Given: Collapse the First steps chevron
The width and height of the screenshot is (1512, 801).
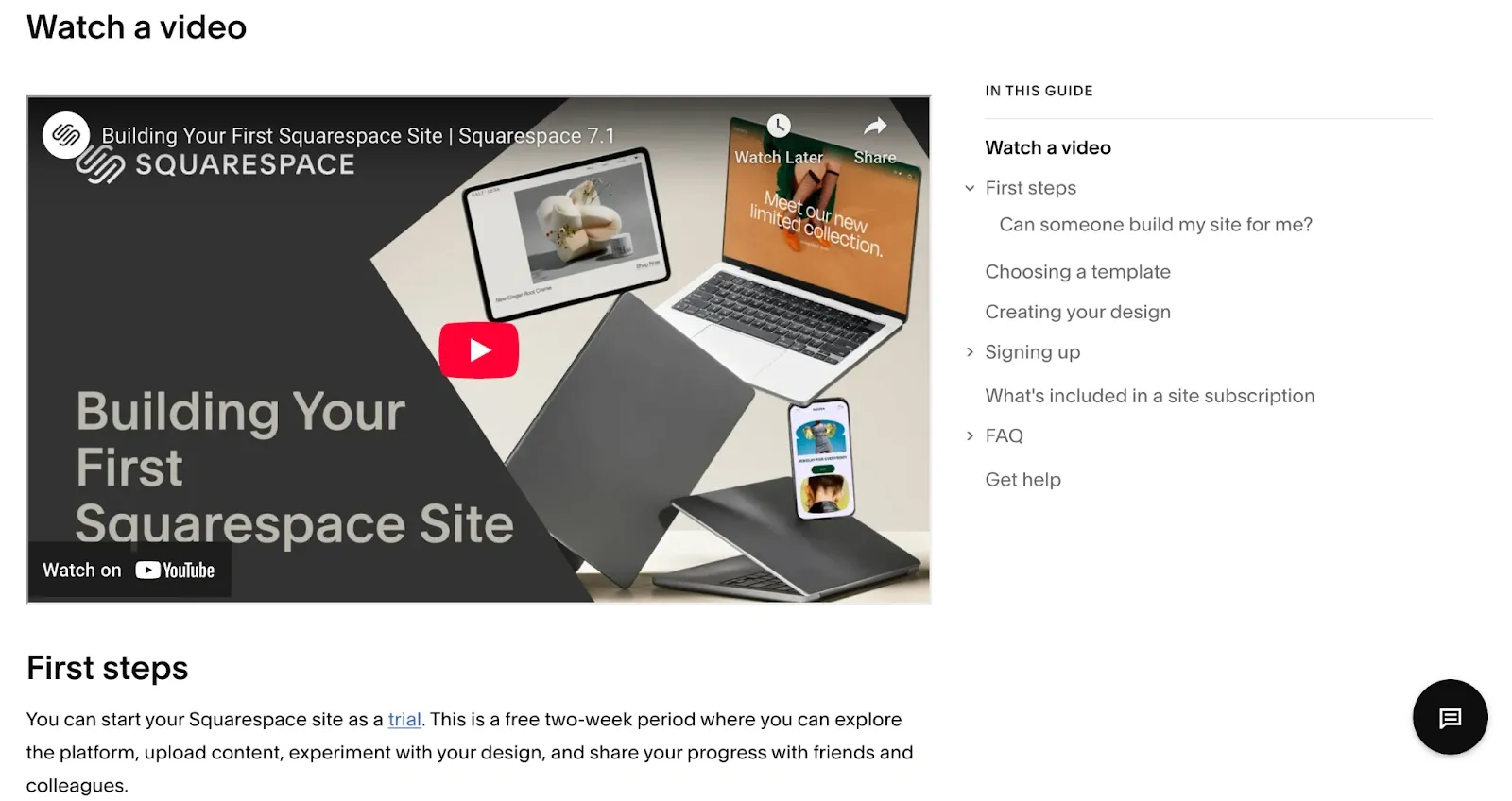Looking at the screenshot, I should point(970,188).
